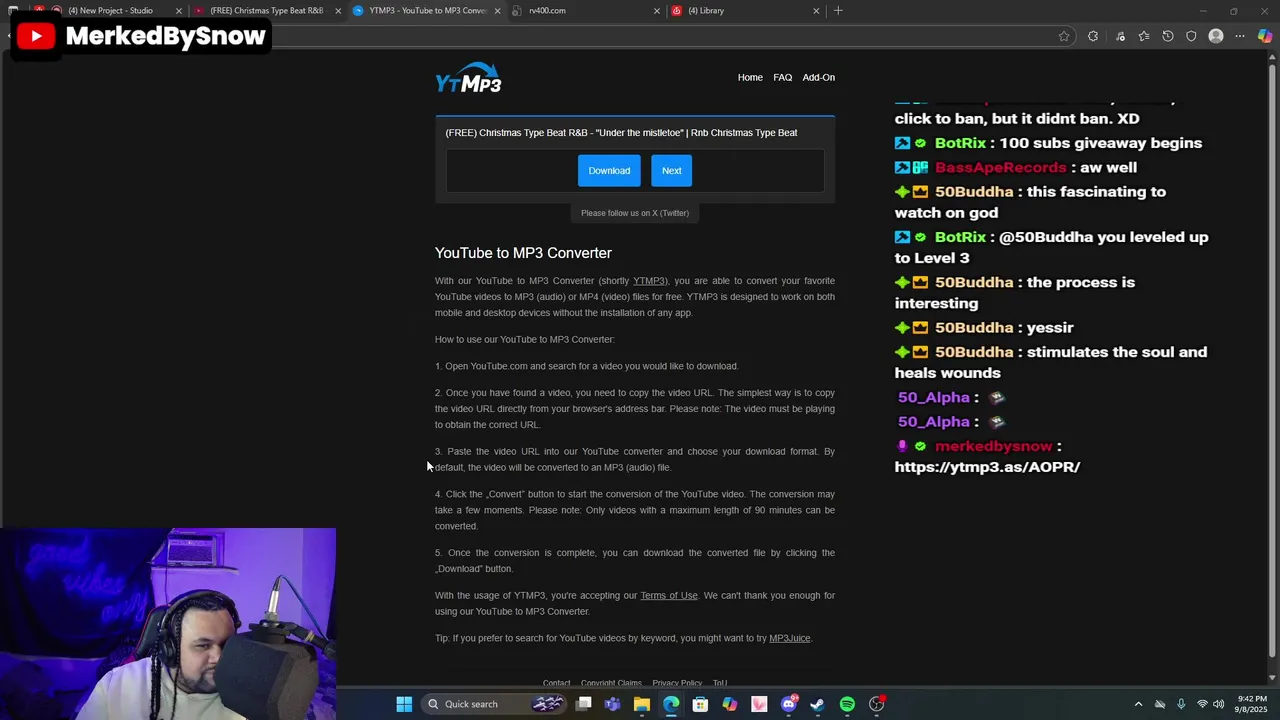Go to Home in site navigation
Image resolution: width=1280 pixels, height=720 pixels.
pyautogui.click(x=750, y=77)
